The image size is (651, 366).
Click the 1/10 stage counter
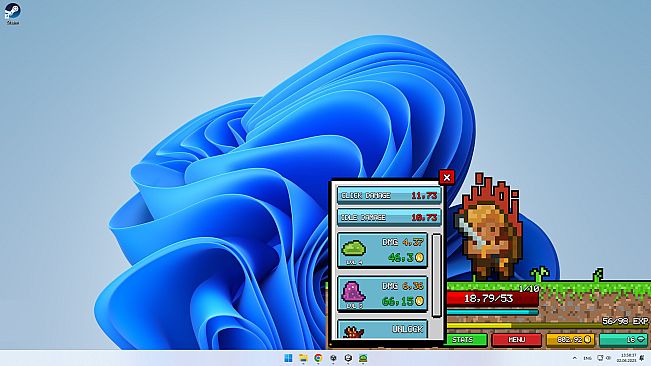pos(529,288)
